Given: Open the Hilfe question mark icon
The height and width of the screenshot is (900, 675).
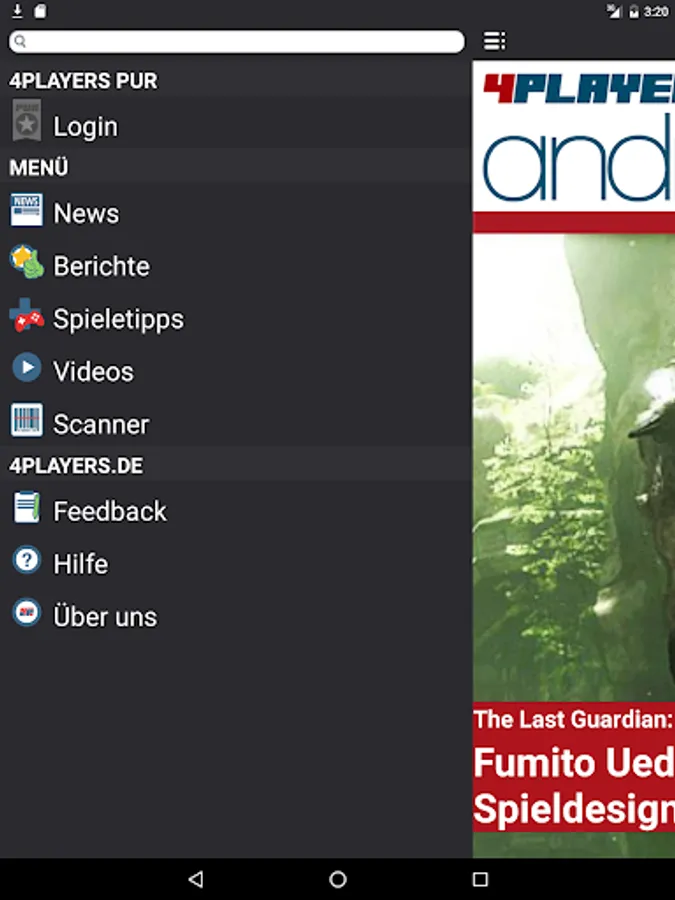Looking at the screenshot, I should point(27,560).
